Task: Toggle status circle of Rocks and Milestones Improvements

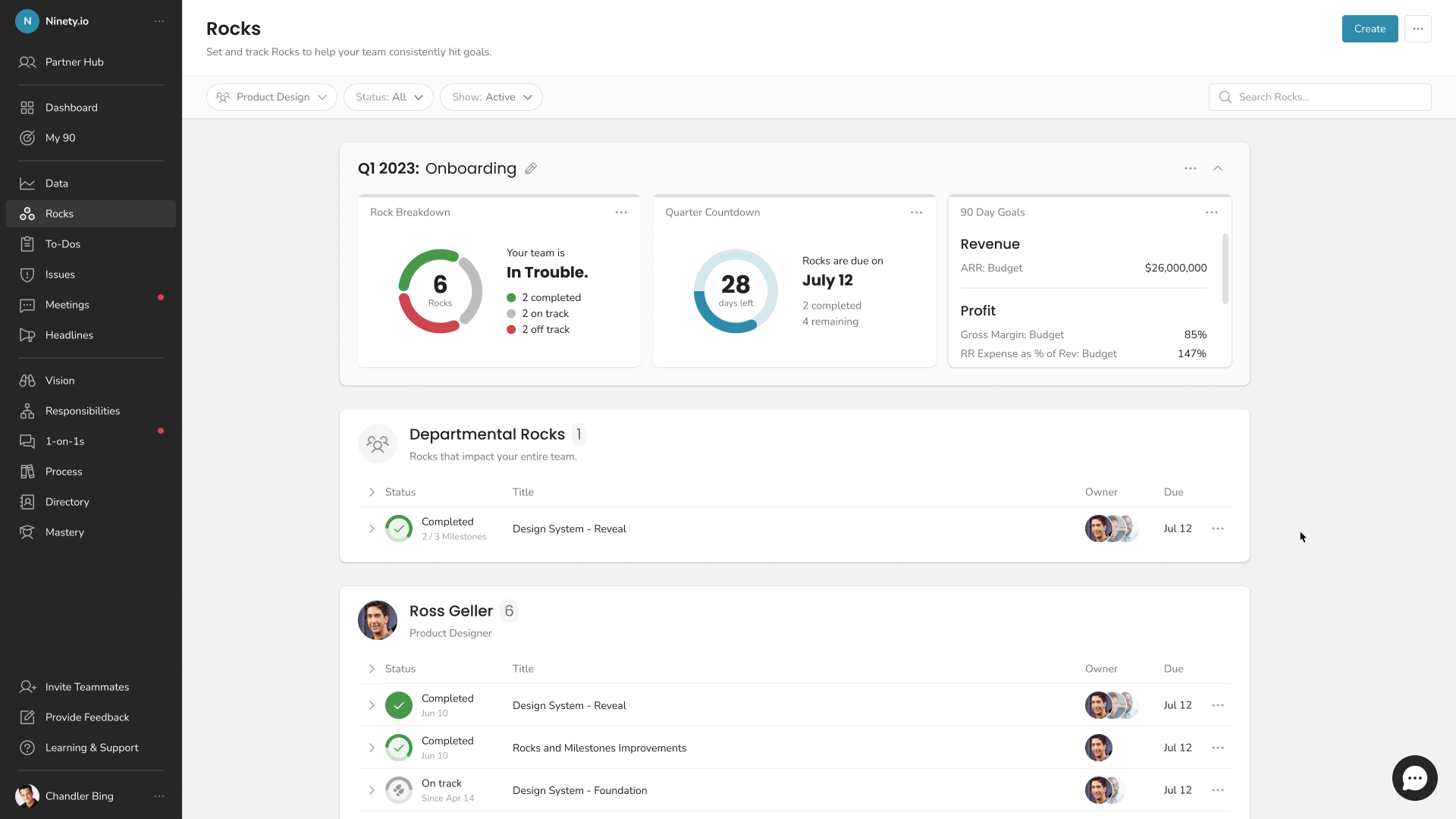Action: pyautogui.click(x=399, y=748)
